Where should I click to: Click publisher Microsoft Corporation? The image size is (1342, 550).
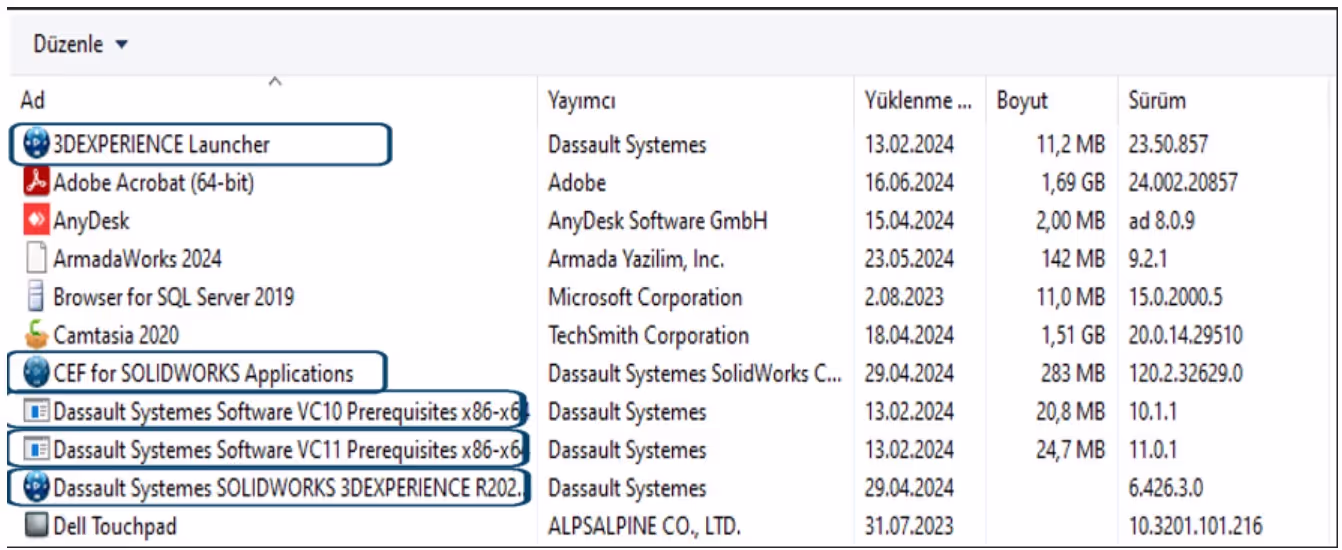(x=645, y=296)
